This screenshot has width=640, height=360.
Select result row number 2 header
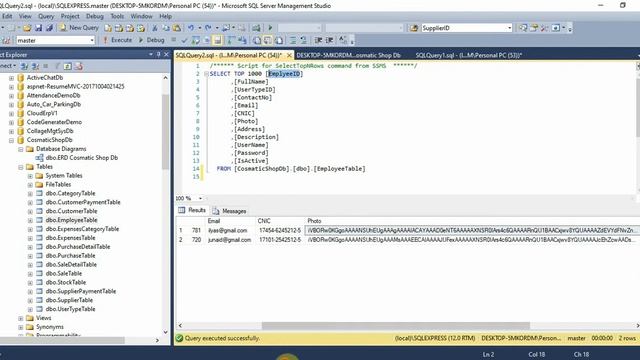click(x=180, y=240)
